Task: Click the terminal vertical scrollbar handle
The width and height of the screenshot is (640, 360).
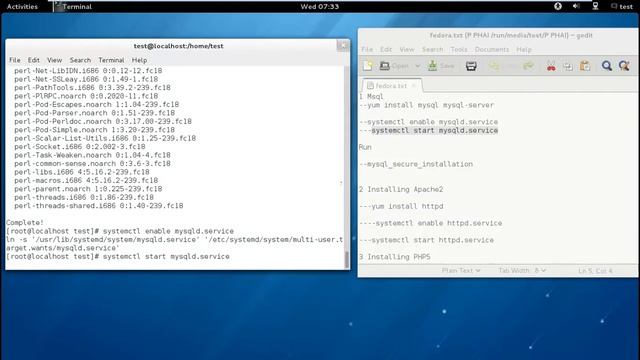Action: tap(347, 260)
